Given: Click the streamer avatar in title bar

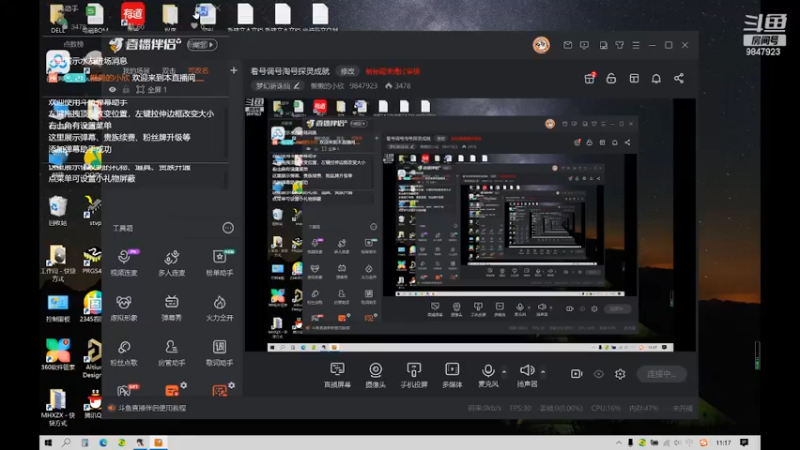Looking at the screenshot, I should click(x=541, y=45).
